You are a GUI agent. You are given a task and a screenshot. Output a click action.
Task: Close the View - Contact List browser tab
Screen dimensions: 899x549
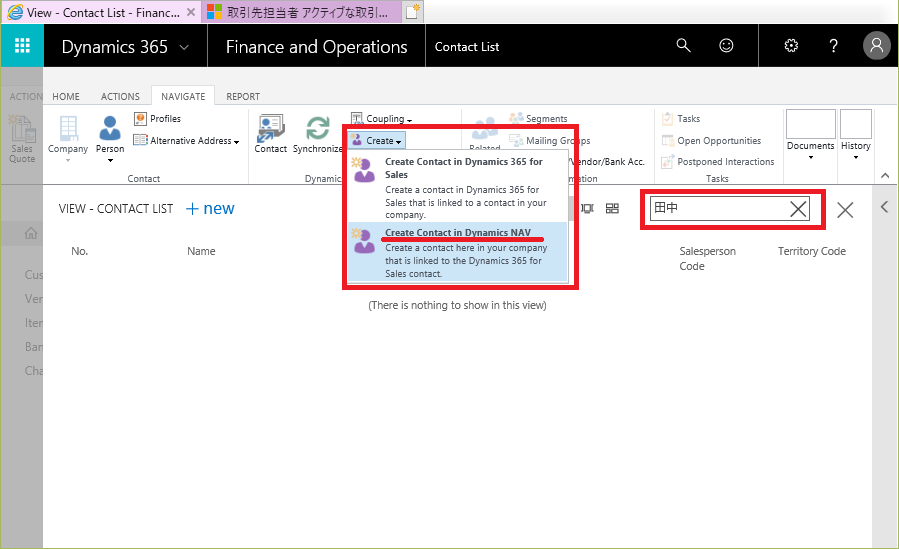coord(191,12)
